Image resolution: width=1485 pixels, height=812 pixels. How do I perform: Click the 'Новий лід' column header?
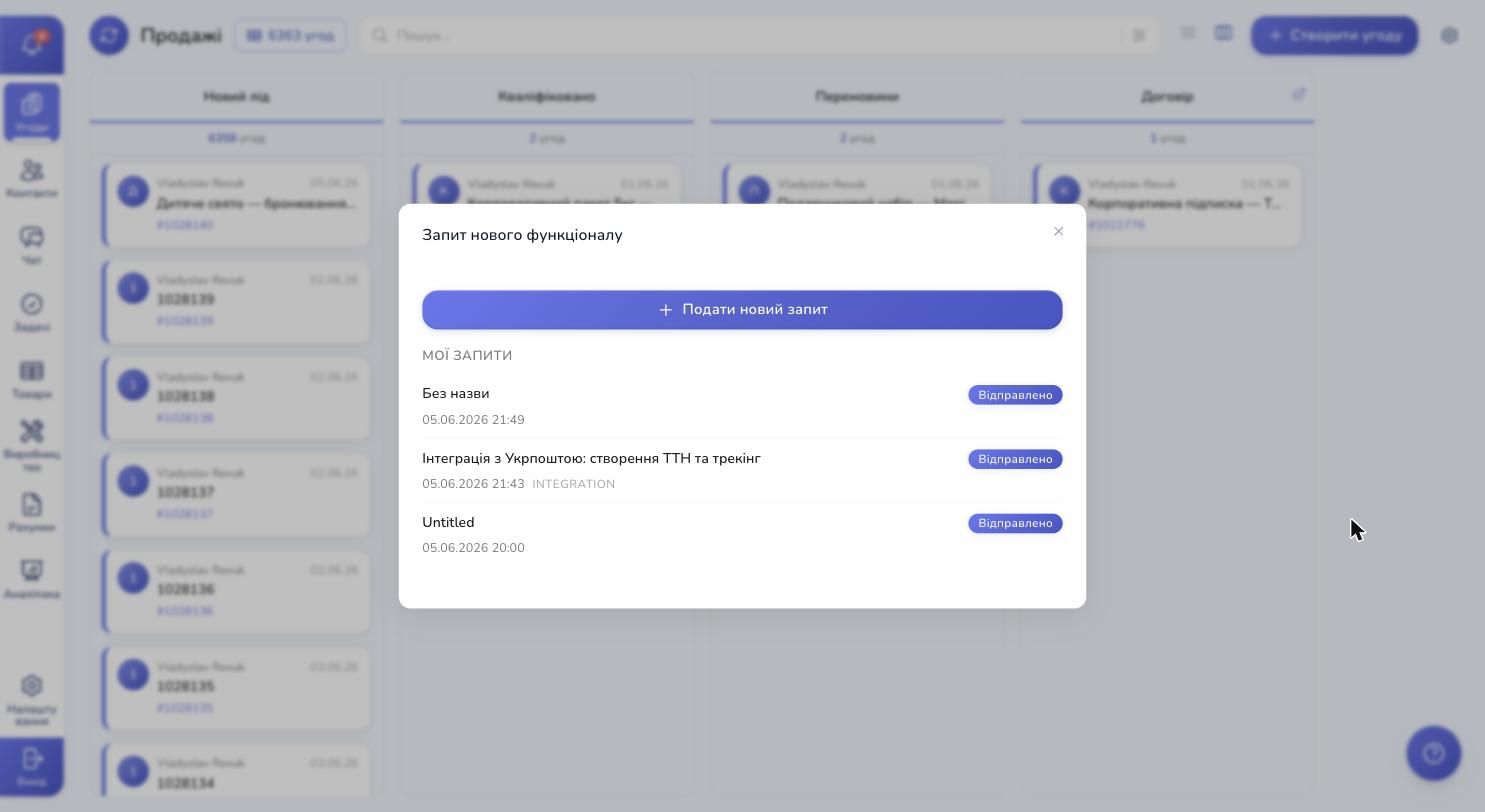[x=236, y=97]
